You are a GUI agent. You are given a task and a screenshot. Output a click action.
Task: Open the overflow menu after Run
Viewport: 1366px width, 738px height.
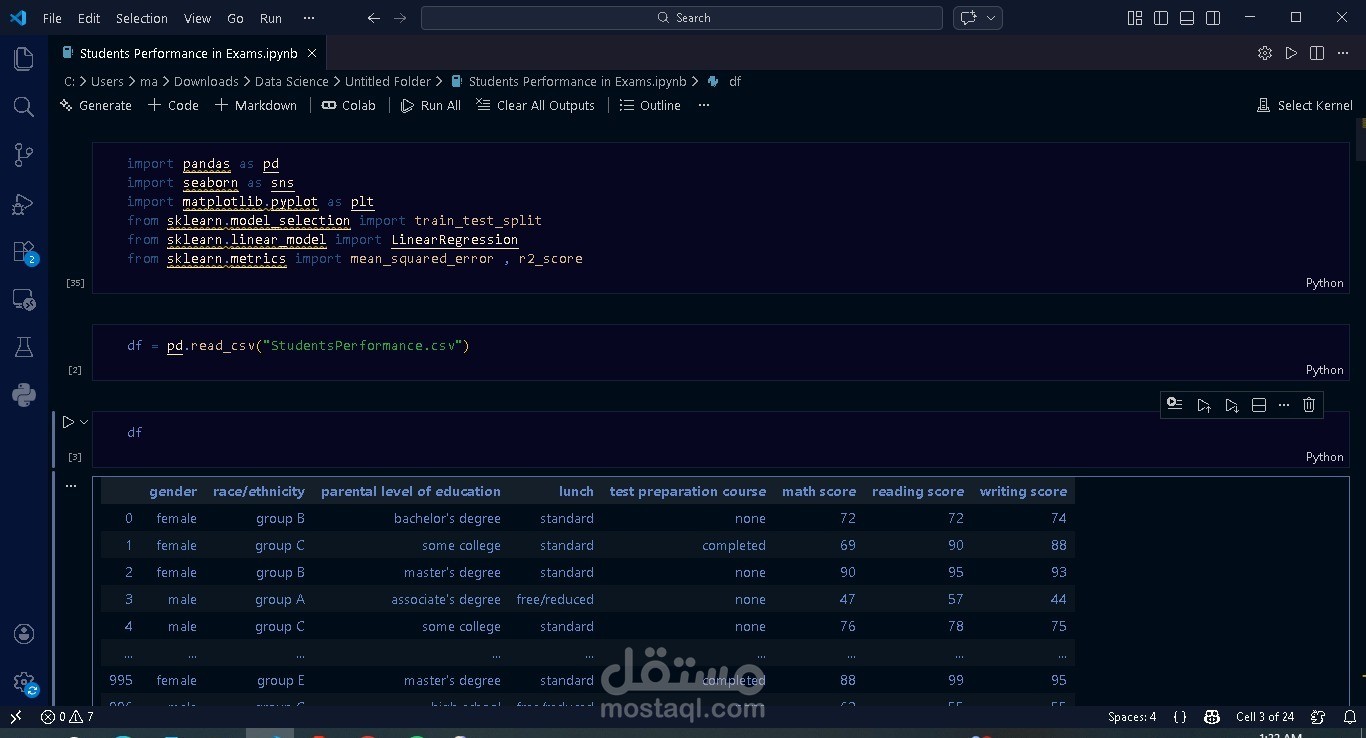308,18
